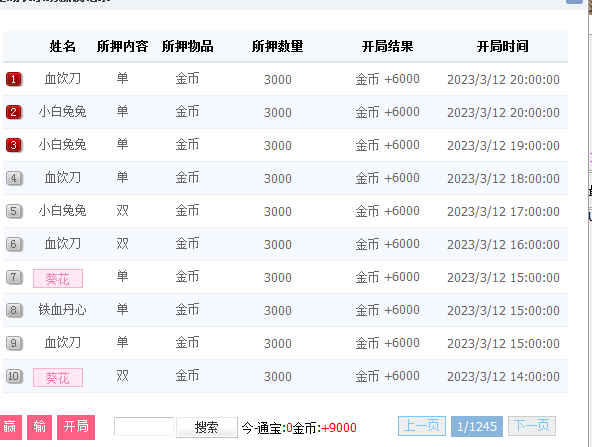Click the gray rank 10 badge
The image size is (592, 447).
pos(14,376)
